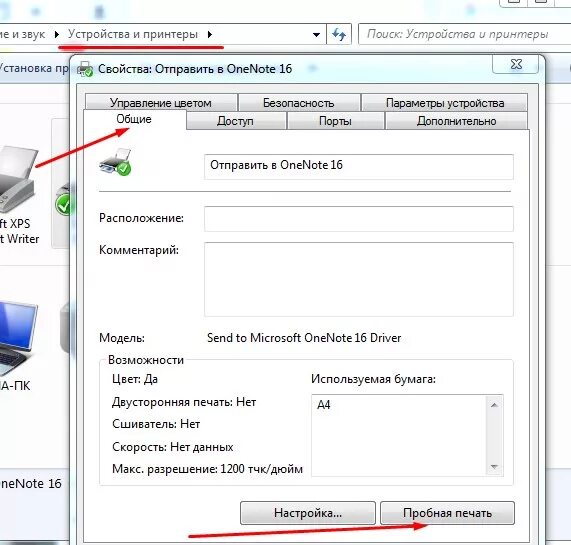Click the printer name field Отправить в OneNote 16

pyautogui.click(x=359, y=166)
